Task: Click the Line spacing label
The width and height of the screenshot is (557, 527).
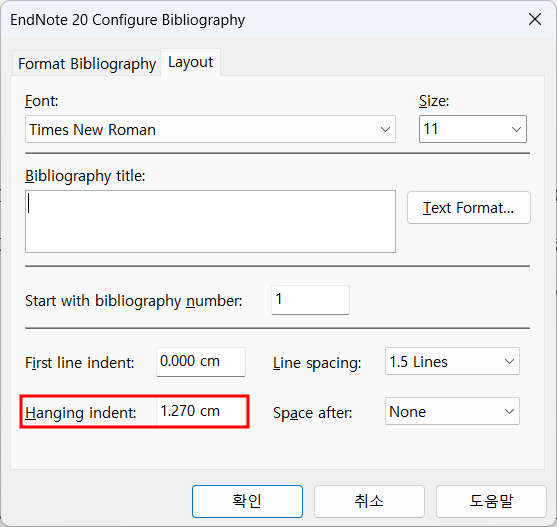Action: click(x=317, y=363)
